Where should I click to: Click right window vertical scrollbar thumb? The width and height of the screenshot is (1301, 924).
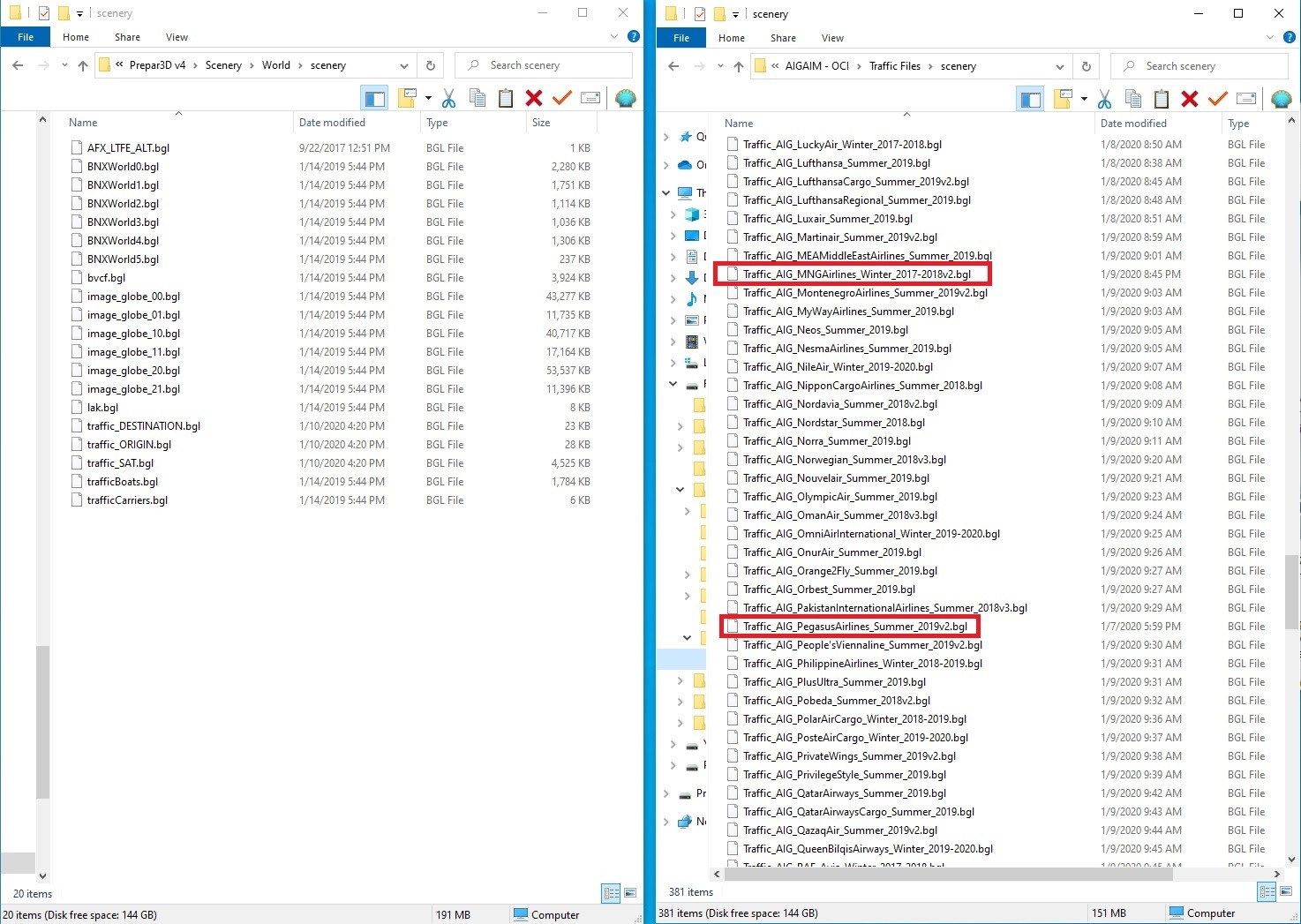(x=1292, y=591)
